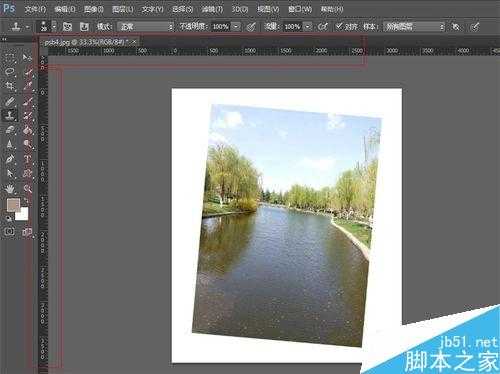Image resolution: width=500 pixels, height=374 pixels.
Task: Open the 样本 sample source dropdown
Action: [x=414, y=27]
